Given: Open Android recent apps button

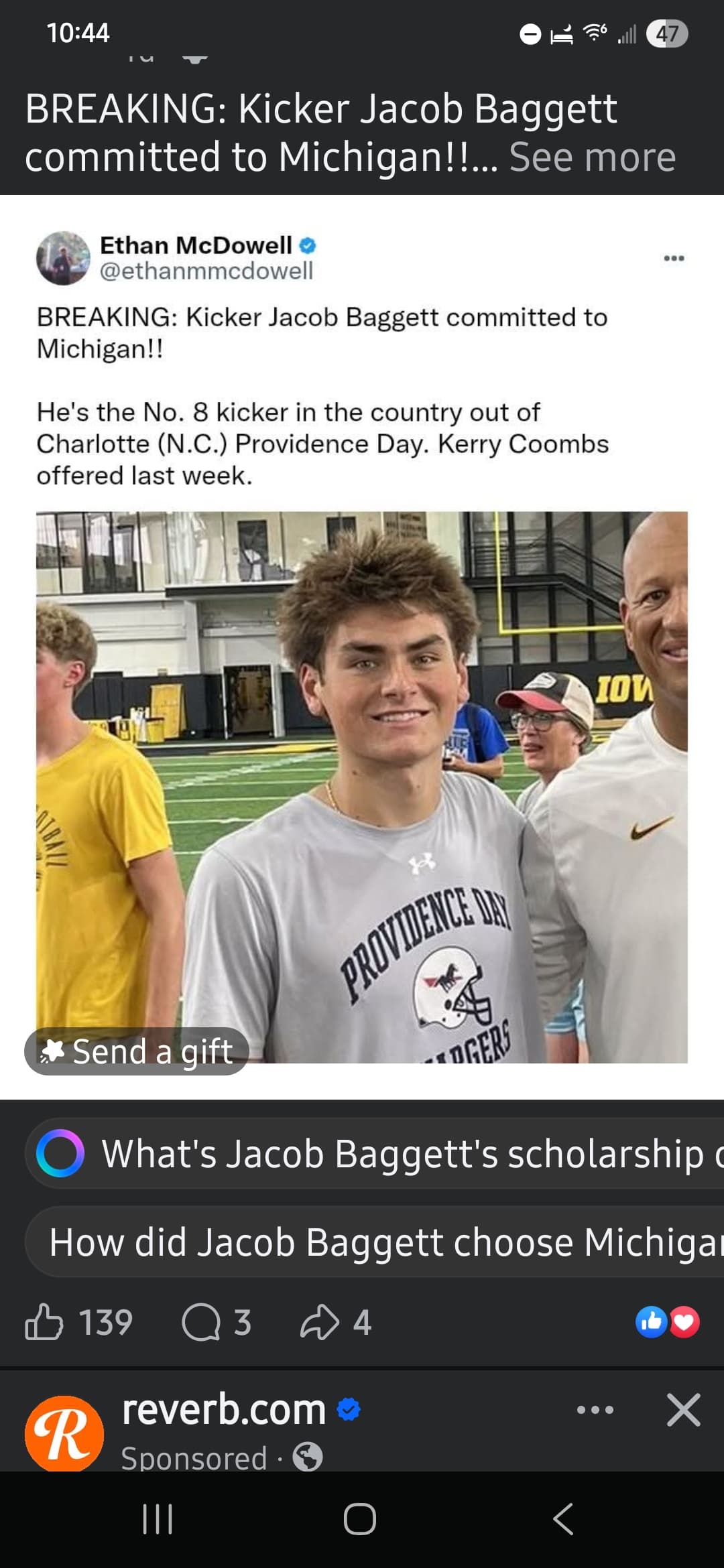Looking at the screenshot, I should point(158,1518).
